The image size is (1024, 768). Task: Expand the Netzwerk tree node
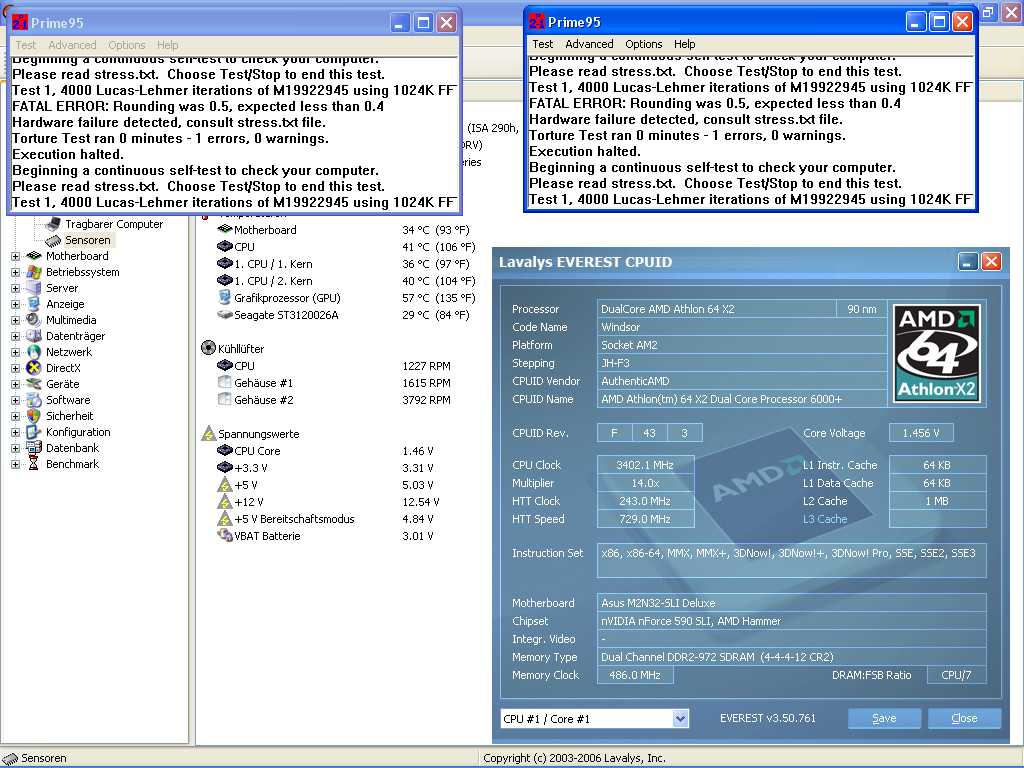(16, 353)
